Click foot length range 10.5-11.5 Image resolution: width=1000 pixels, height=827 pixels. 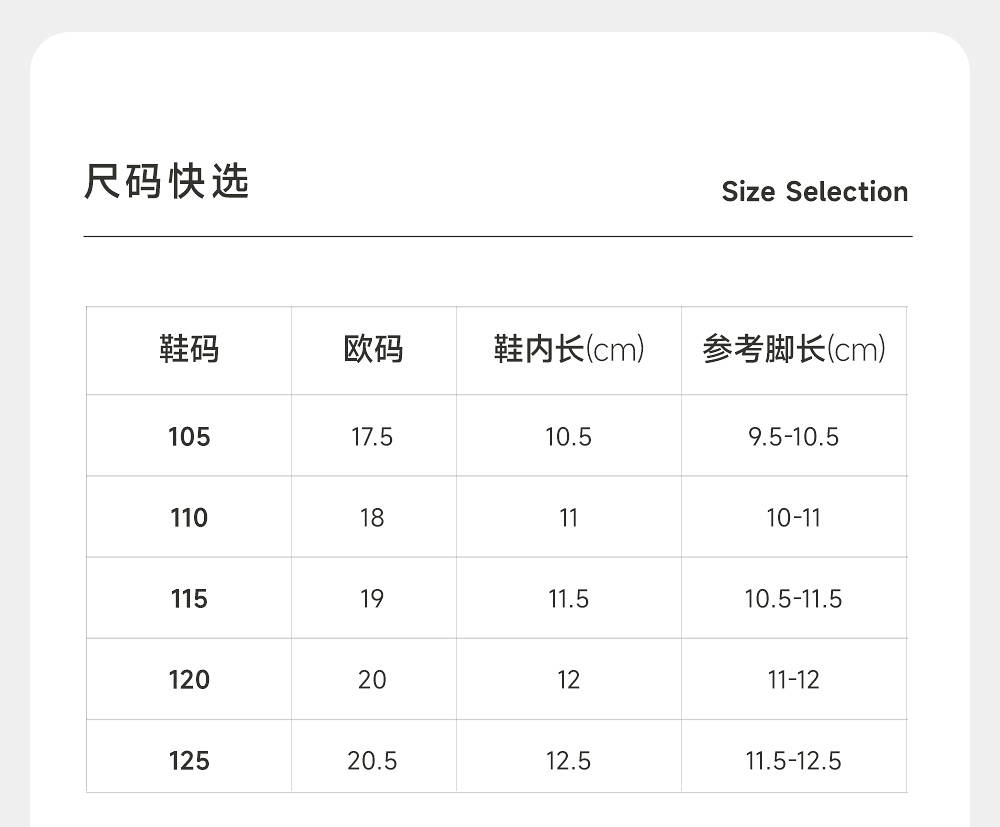(794, 599)
